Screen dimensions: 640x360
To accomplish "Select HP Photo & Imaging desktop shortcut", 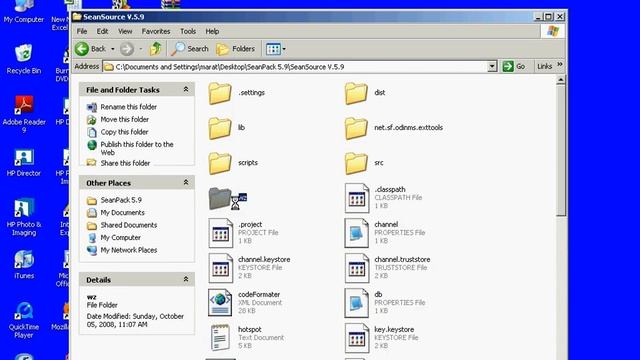I will point(24,218).
